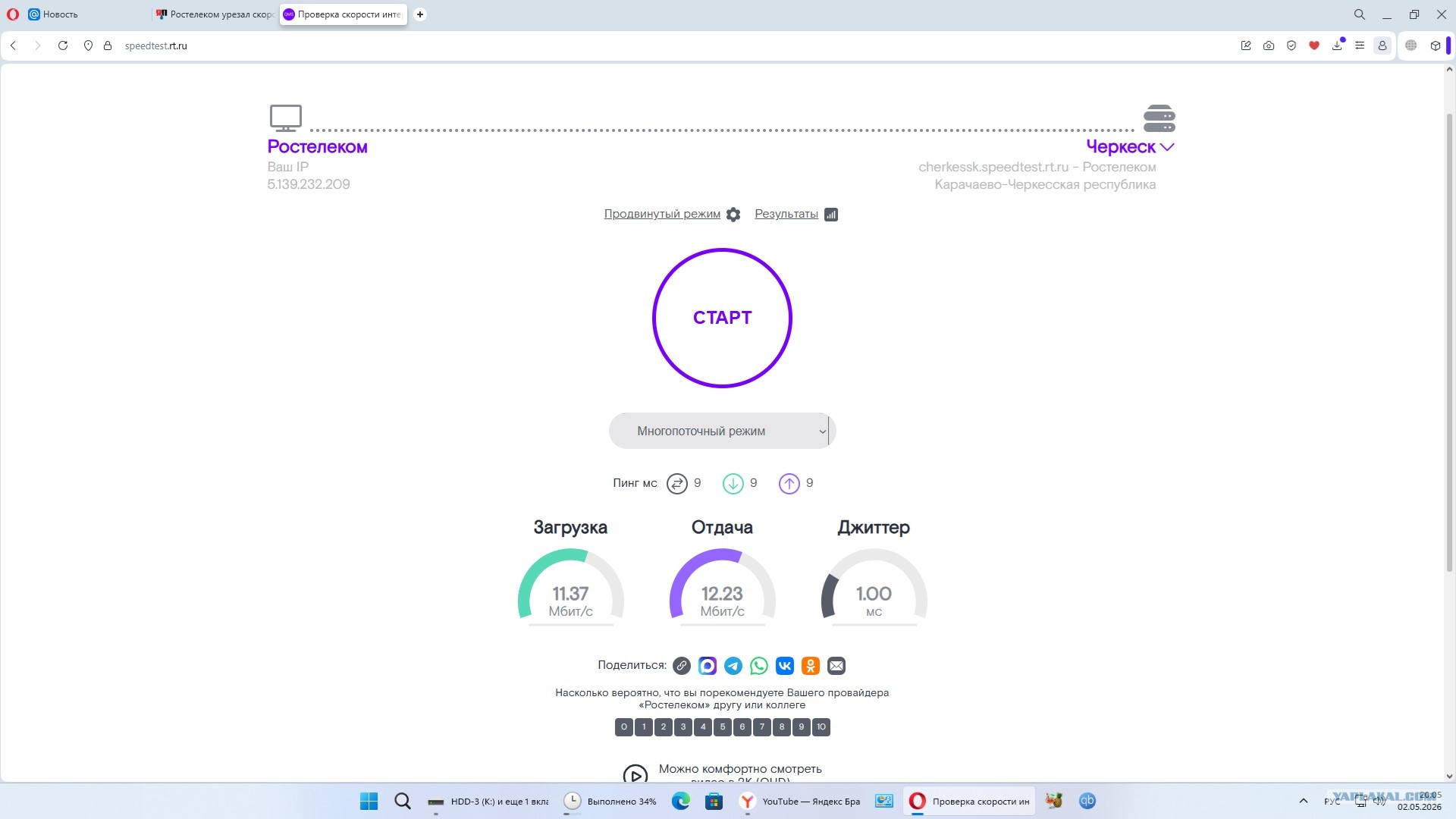Open the Microsoft Store taskbar icon
This screenshot has height=819, width=1456.
714,801
